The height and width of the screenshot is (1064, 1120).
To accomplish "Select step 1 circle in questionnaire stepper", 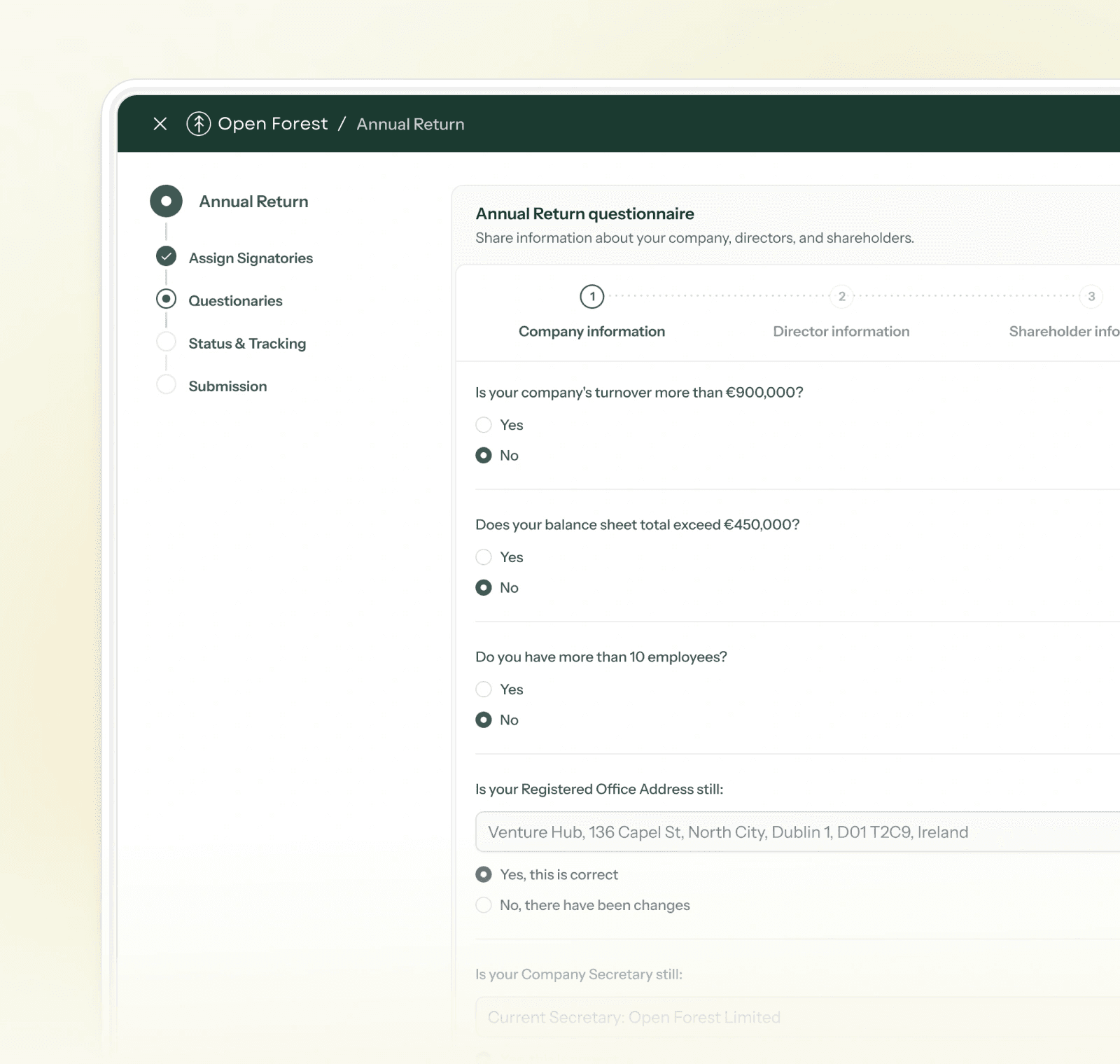I will [592, 296].
